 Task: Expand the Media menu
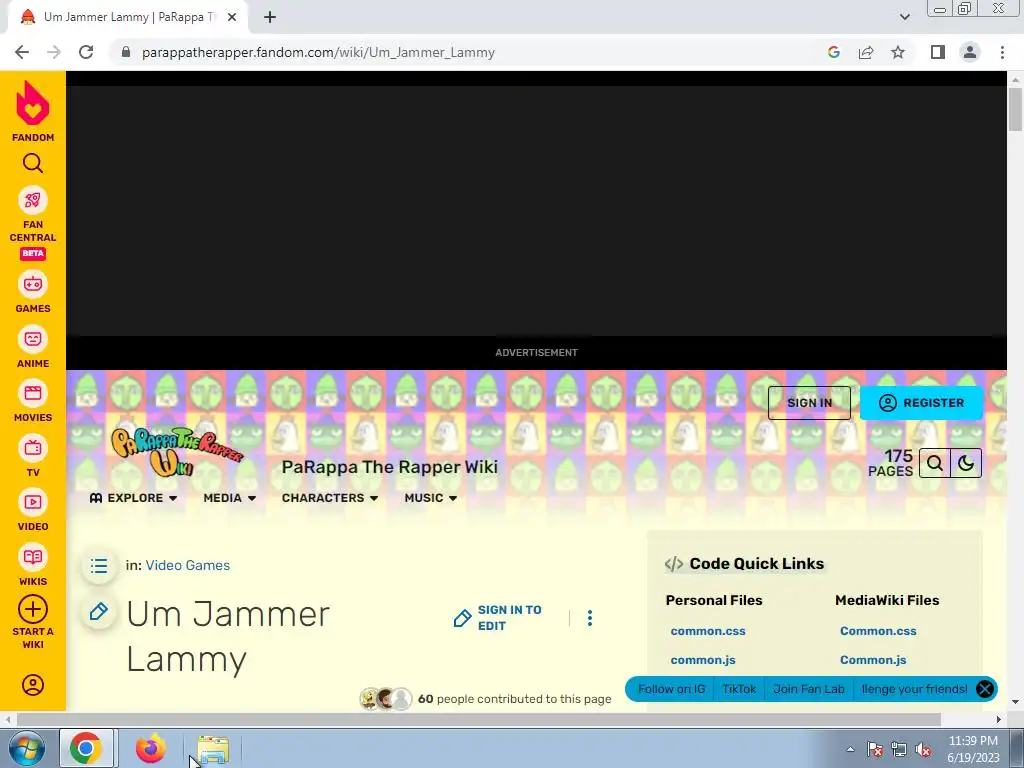pyautogui.click(x=229, y=498)
